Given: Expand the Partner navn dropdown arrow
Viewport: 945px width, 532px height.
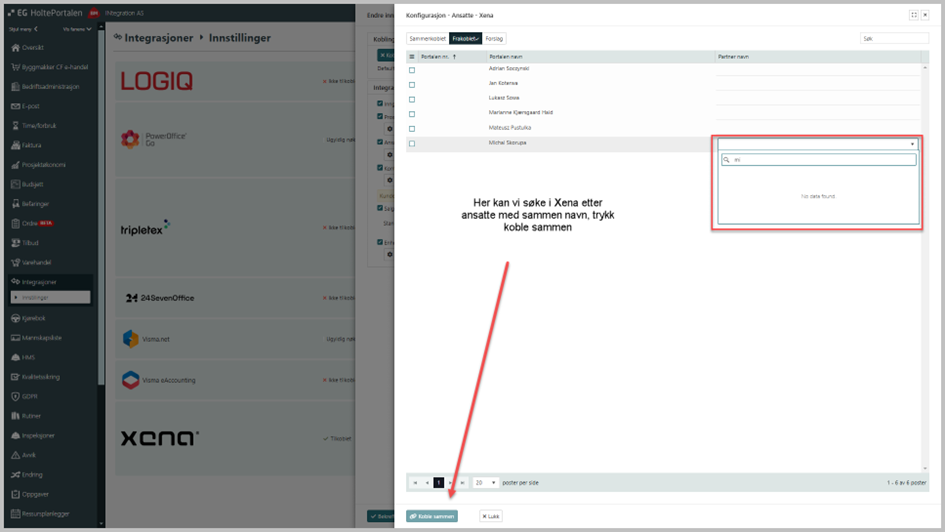Looking at the screenshot, I should coord(912,145).
